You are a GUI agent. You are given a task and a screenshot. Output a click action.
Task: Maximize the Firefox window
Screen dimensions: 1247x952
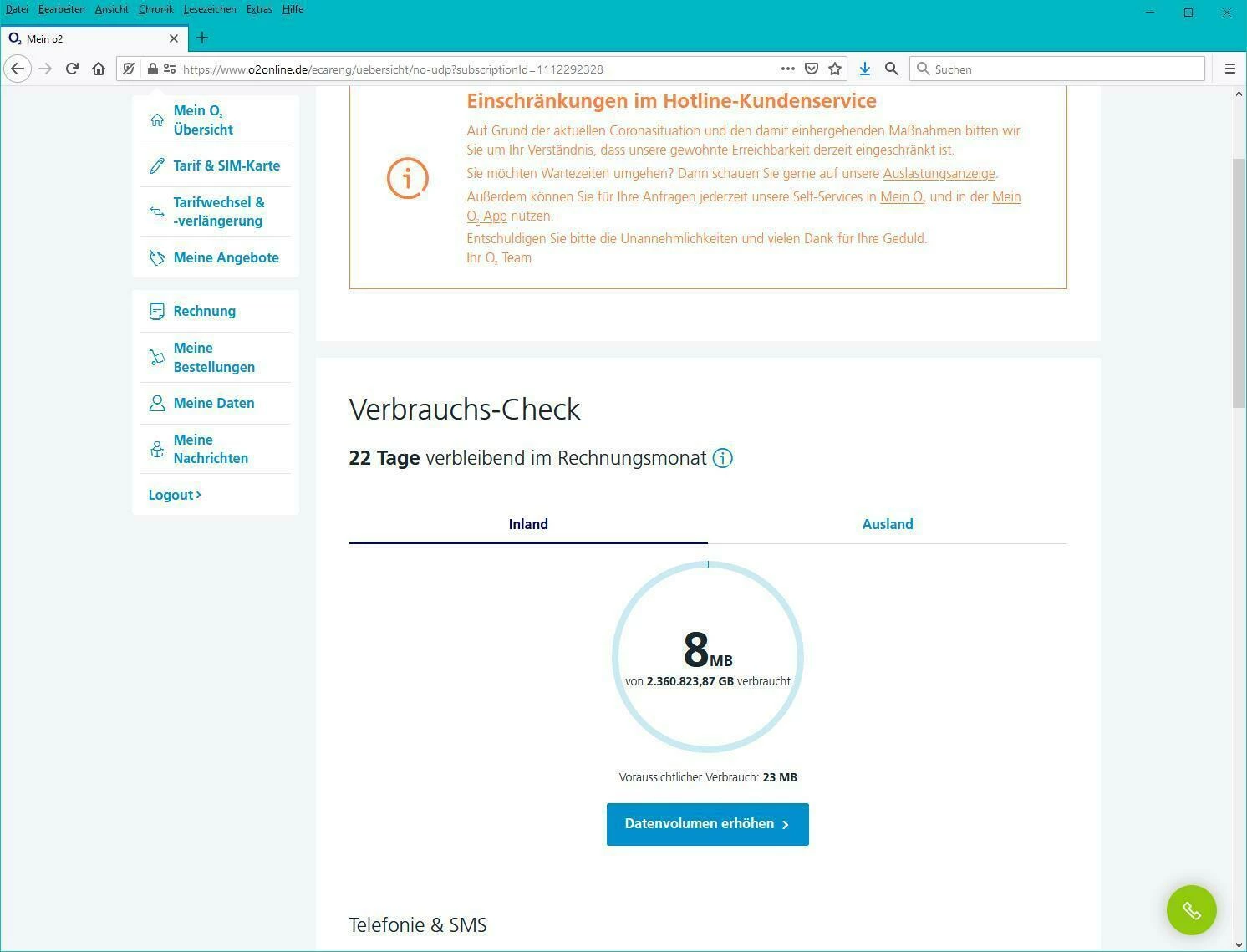click(1188, 13)
